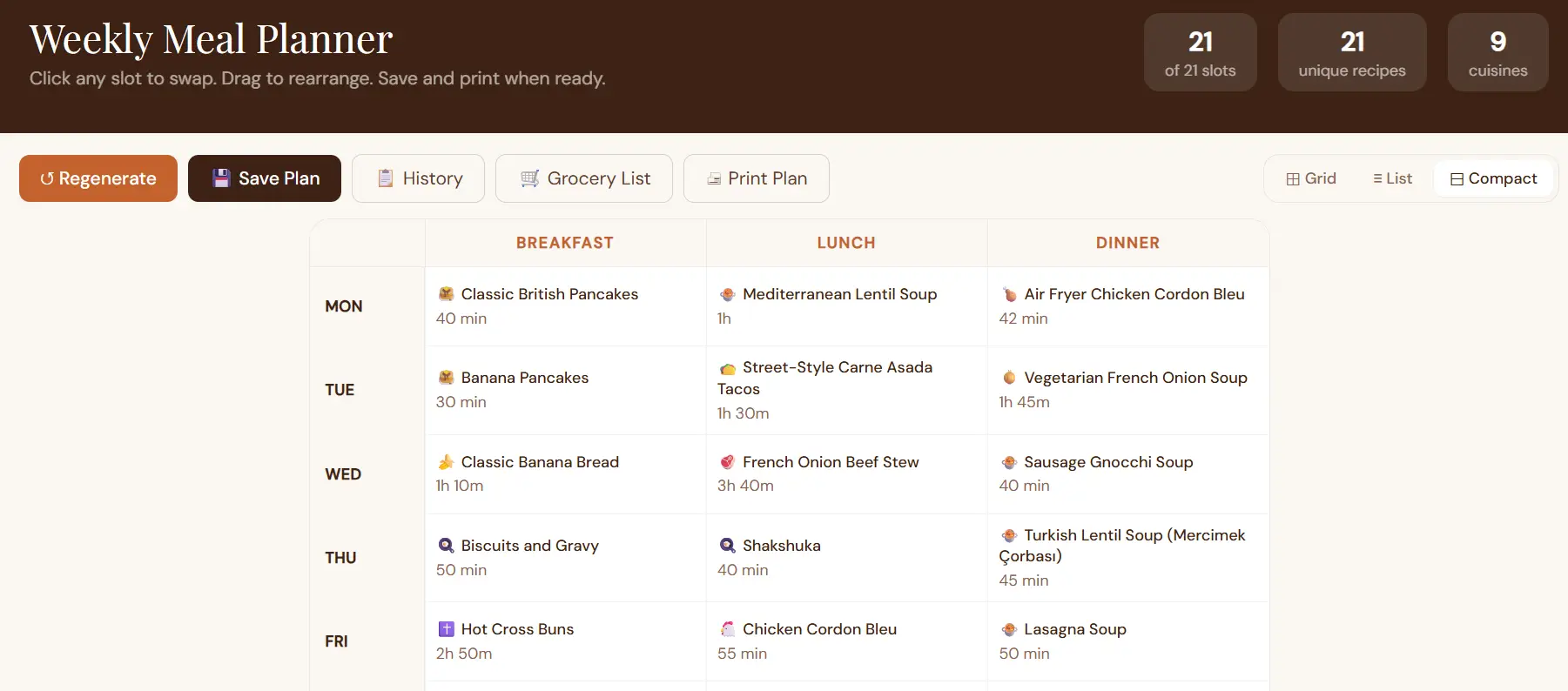Click the pancake icon beside Banana Pancakes
Image resolution: width=1568 pixels, height=691 pixels.
tap(446, 378)
